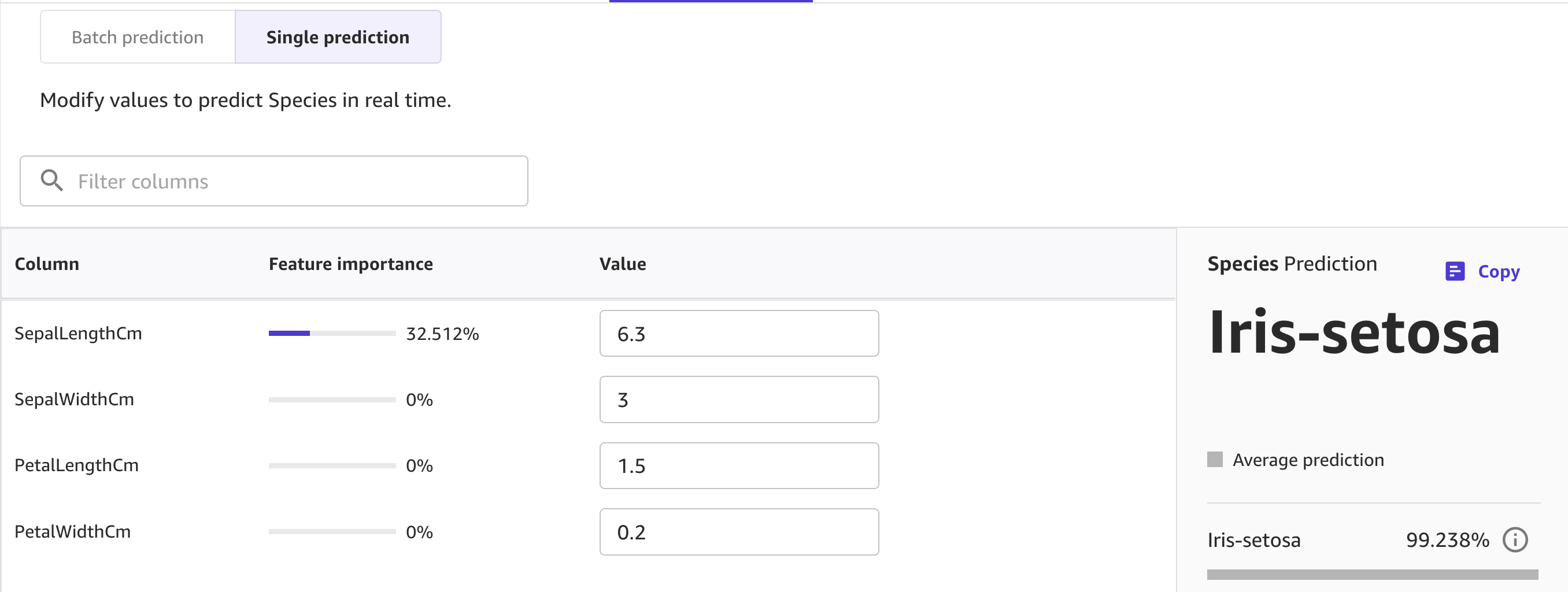Image resolution: width=1568 pixels, height=592 pixels.
Task: Click the Column header label
Action: tap(47, 264)
